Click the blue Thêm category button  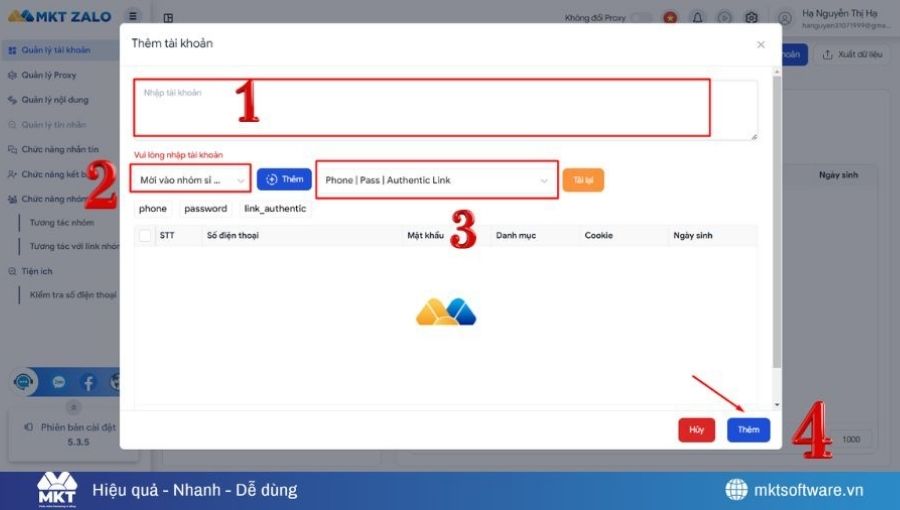click(284, 180)
